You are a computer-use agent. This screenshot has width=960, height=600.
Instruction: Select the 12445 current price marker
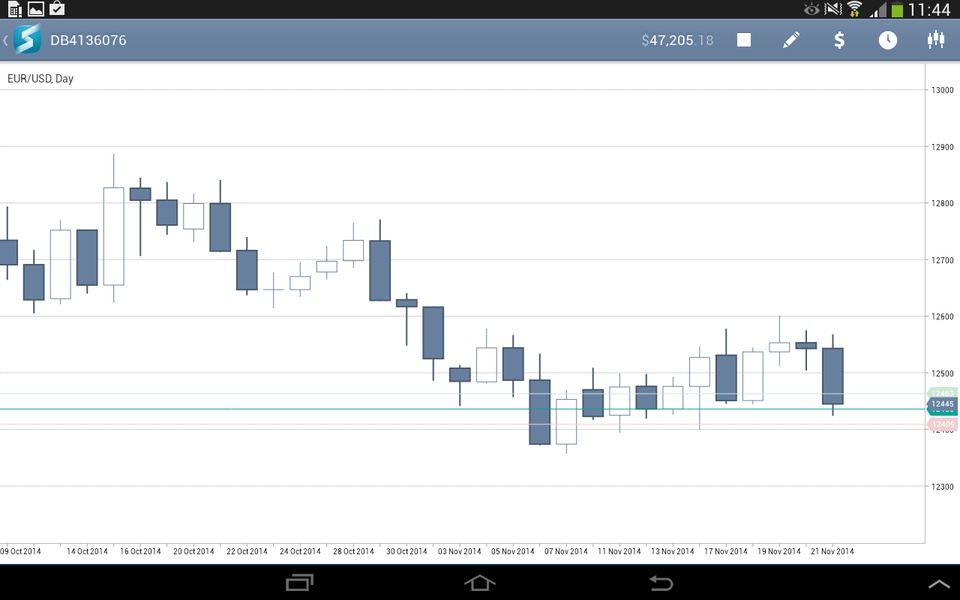942,404
